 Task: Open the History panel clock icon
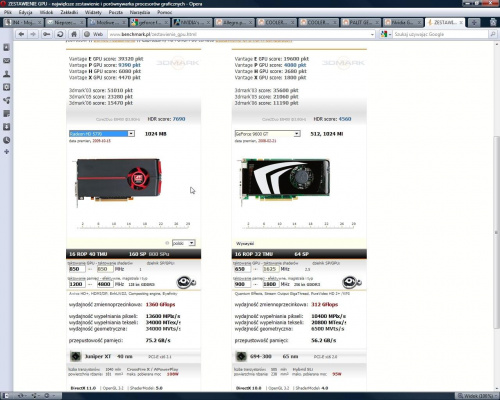pyautogui.click(x=6, y=140)
